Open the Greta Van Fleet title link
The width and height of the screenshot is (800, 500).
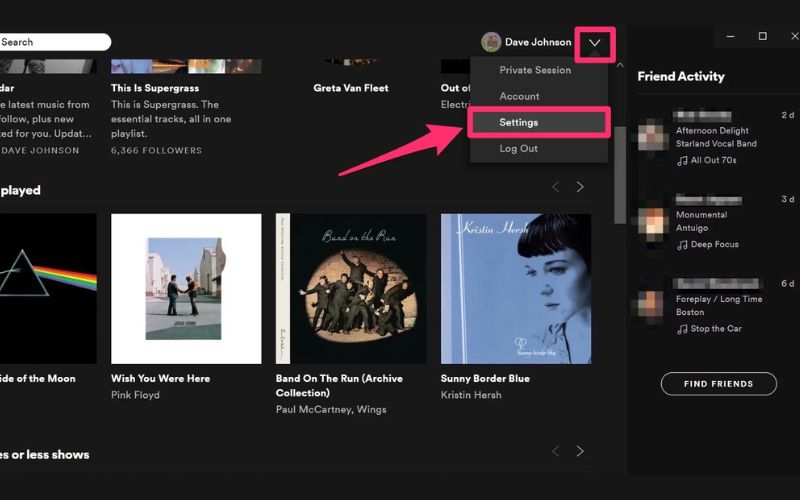[x=351, y=88]
